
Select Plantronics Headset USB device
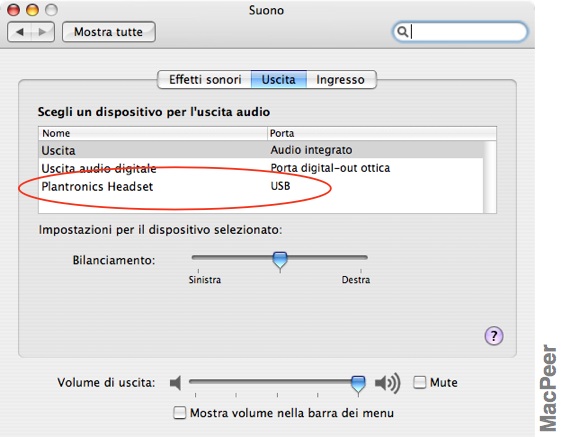pyautogui.click(x=261, y=186)
